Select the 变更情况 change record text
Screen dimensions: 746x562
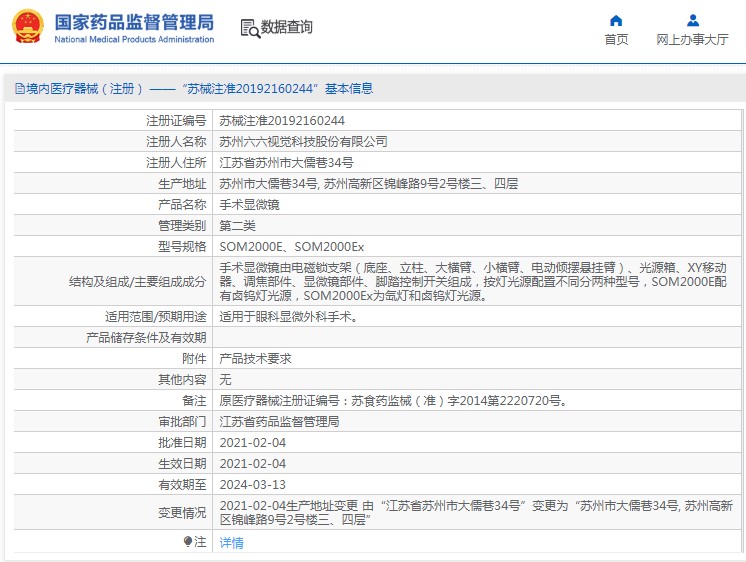coord(476,513)
